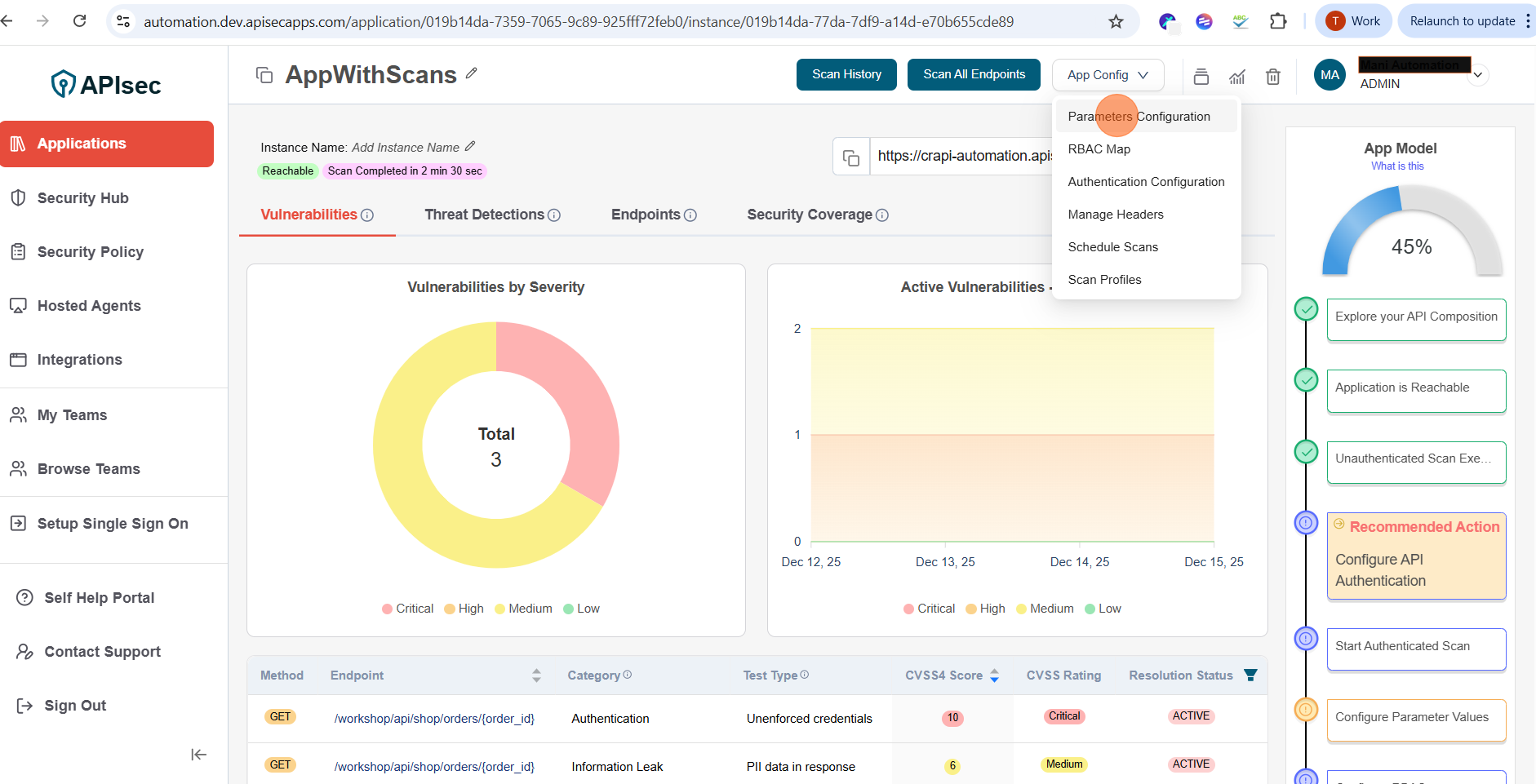Screen dimensions: 1536x784
Task: Open the Resolution Status filter icon
Action: point(1250,675)
